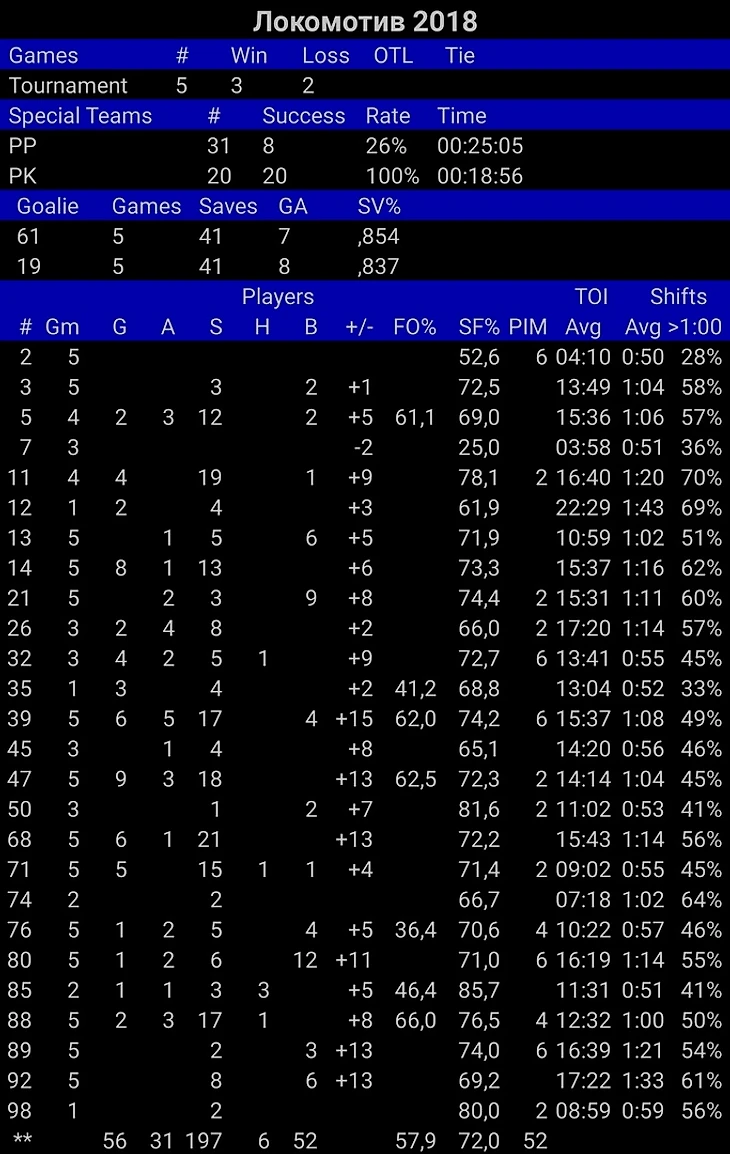Screen dimensions: 730x1154
Task: Select player number 12 row
Action: click(x=365, y=508)
